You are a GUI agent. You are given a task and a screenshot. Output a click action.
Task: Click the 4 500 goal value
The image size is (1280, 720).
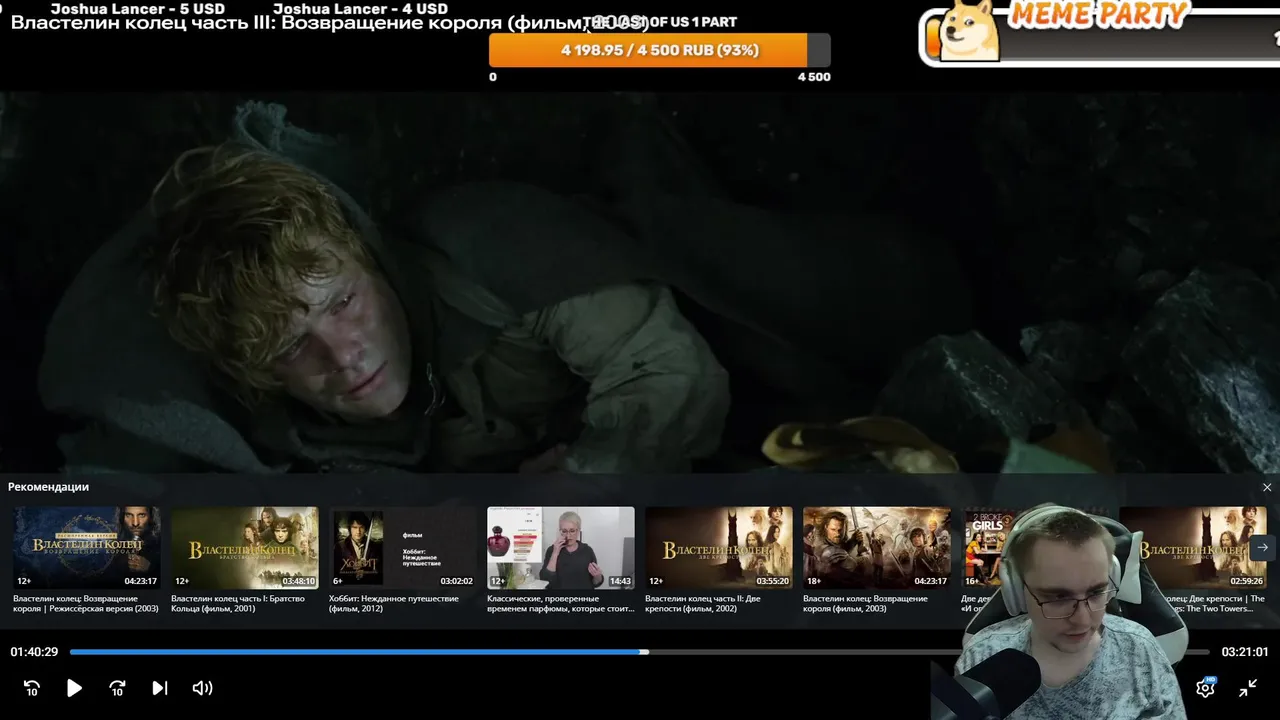tap(814, 77)
